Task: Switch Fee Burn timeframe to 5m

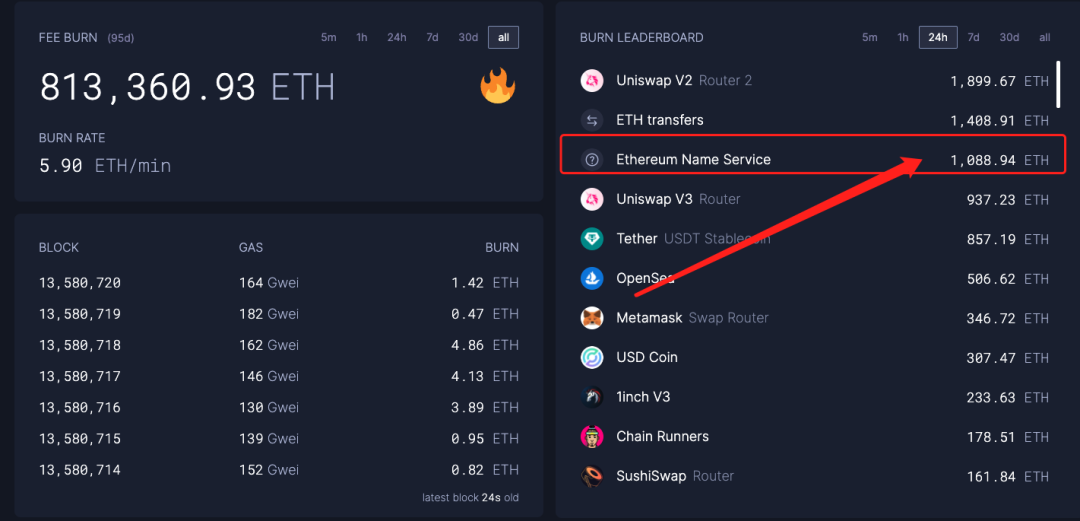Action: [x=328, y=38]
